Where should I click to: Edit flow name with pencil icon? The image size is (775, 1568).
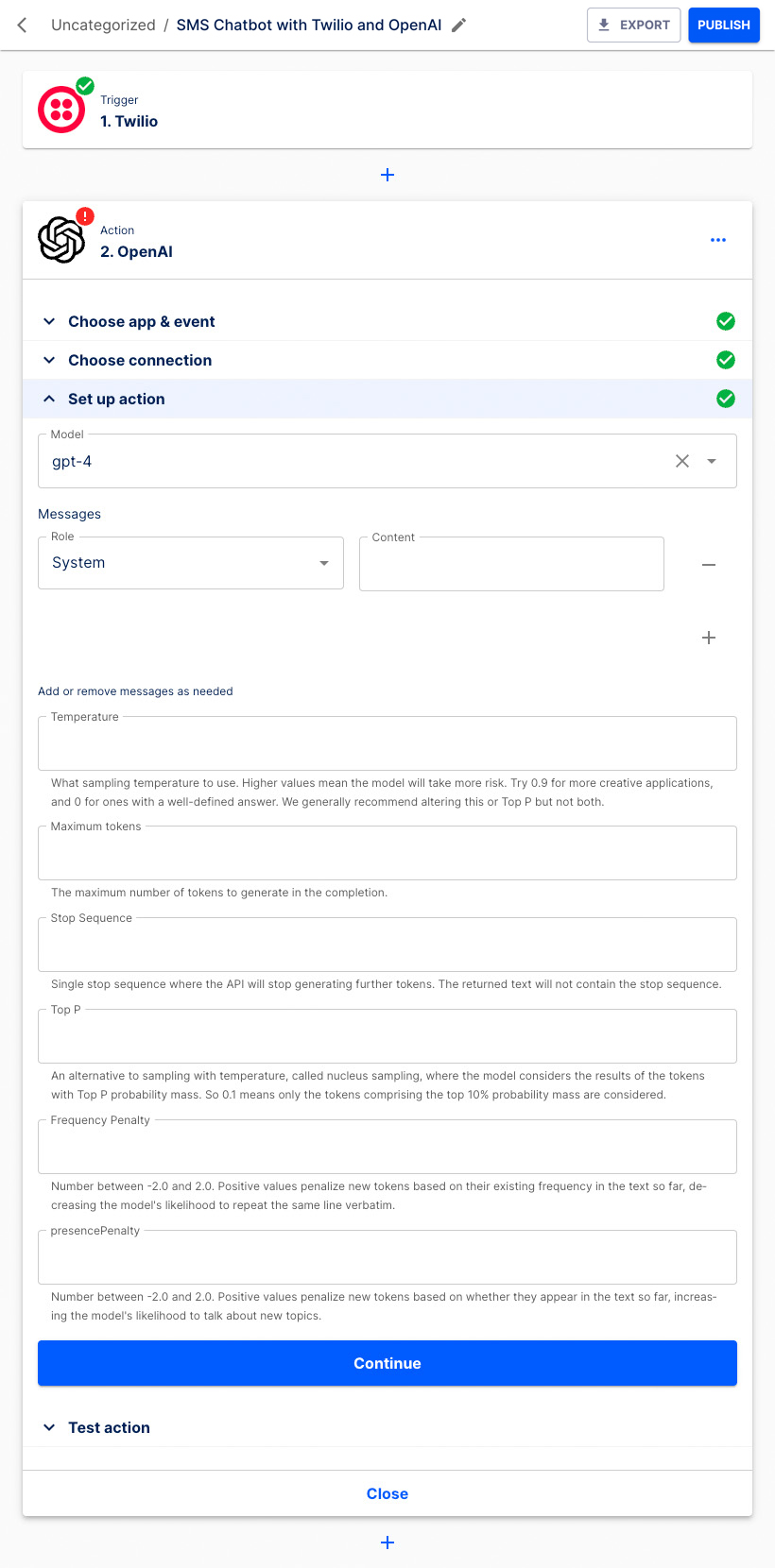[458, 25]
